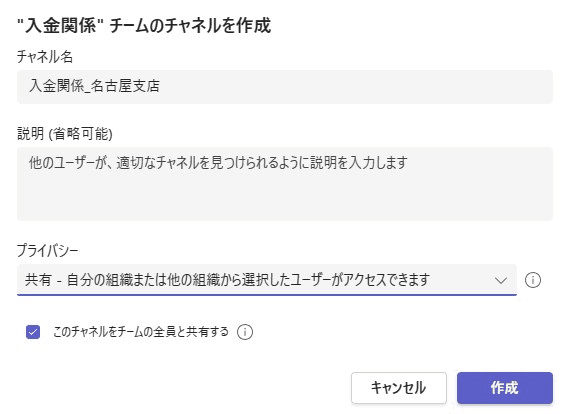570x414 pixels.
Task: Click the dialog title "入金関係" チームのチャネルを作成
Action: coord(144,26)
